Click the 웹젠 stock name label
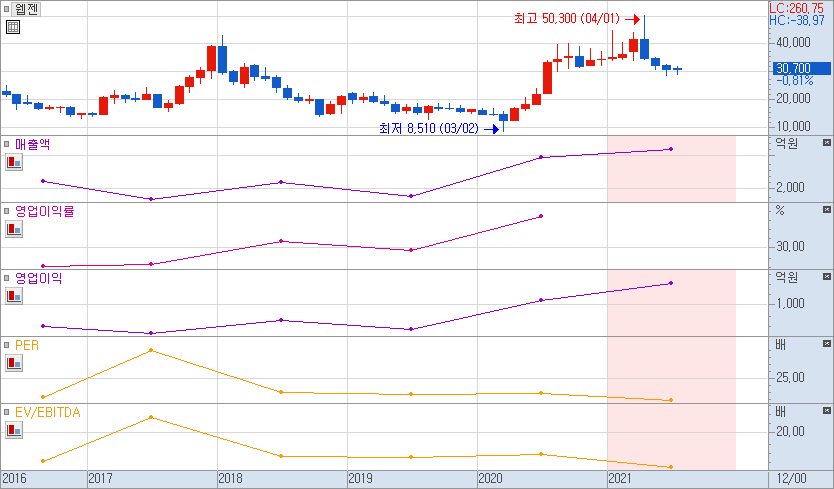The image size is (834, 489). coord(26,9)
